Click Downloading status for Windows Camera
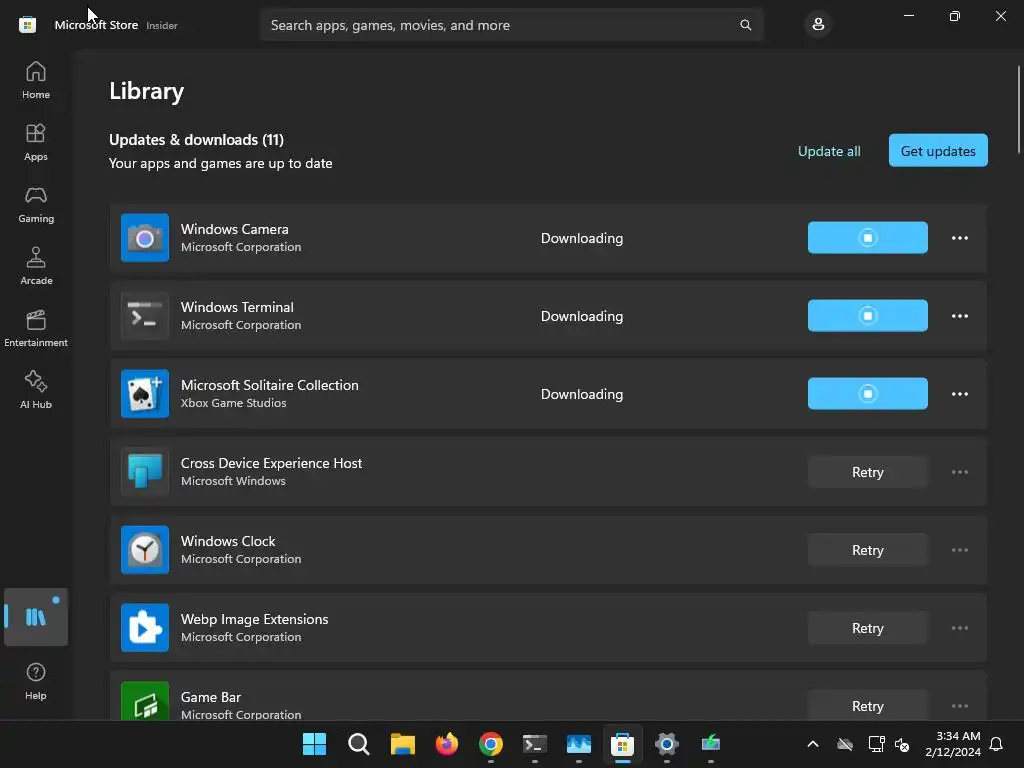 click(x=582, y=238)
